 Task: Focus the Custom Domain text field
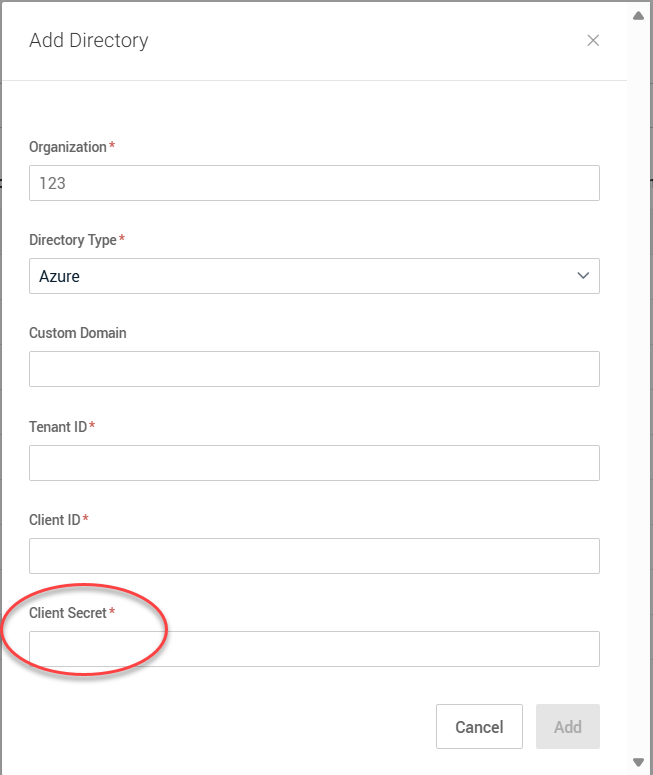click(314, 369)
